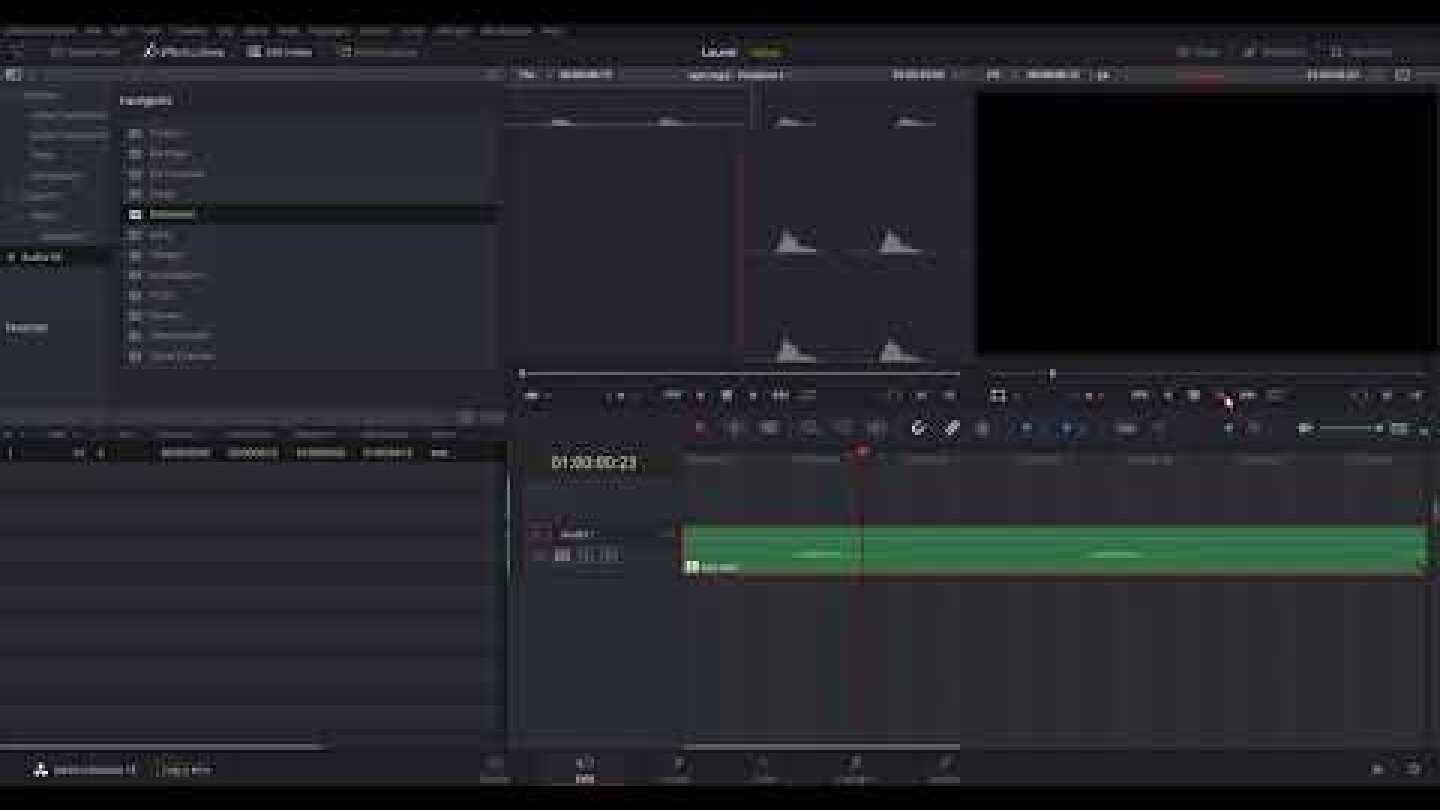
Task: Switch to the Fairlight page tab
Action: 853,769
